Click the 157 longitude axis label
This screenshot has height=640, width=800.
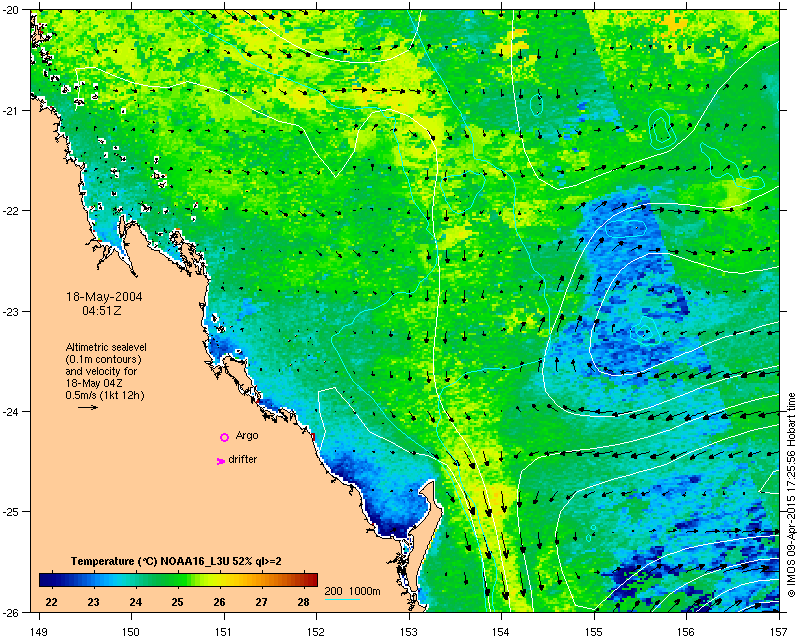point(780,632)
